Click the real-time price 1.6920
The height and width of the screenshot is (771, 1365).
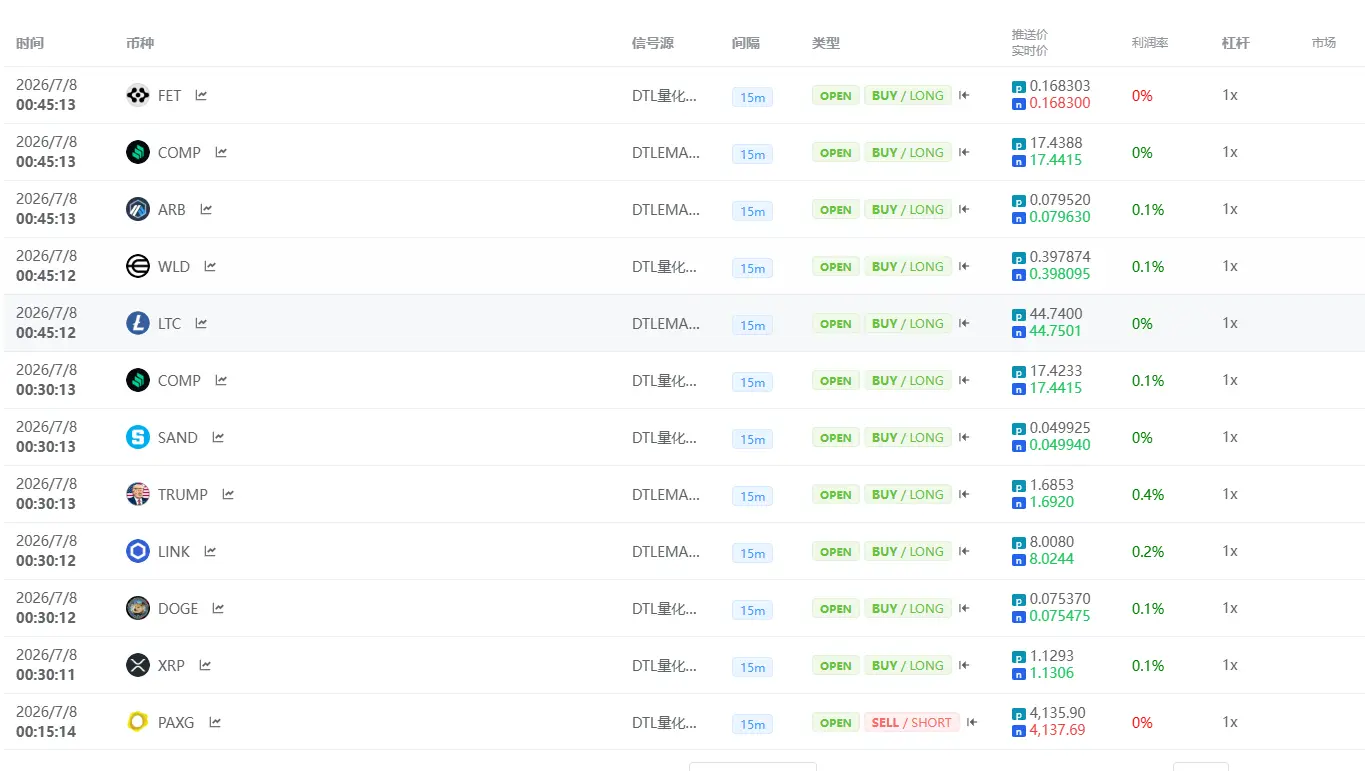(x=1052, y=502)
